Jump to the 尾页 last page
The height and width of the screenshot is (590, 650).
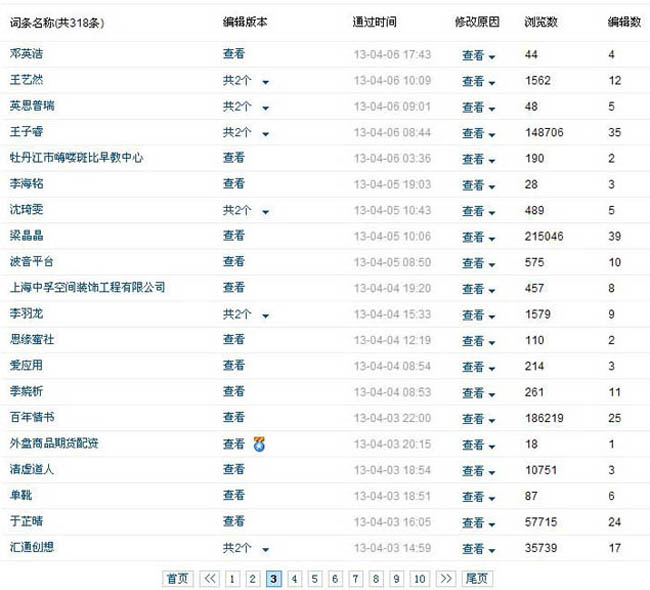pos(476,578)
